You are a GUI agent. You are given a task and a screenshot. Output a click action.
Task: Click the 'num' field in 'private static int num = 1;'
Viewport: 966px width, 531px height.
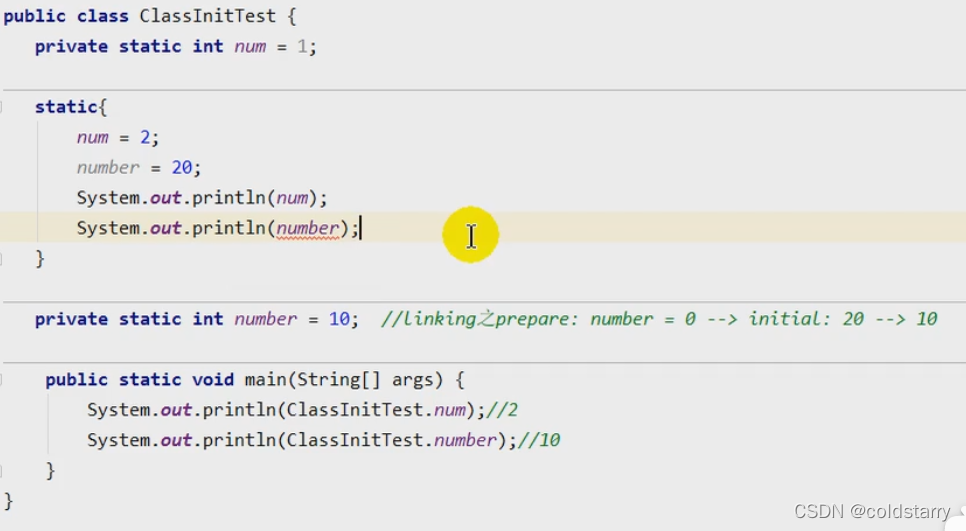(x=250, y=46)
